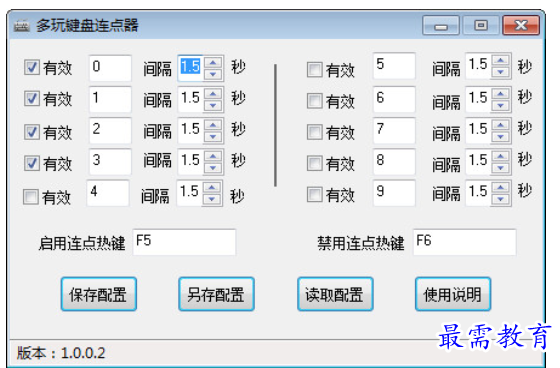Increase interval for key 2 with up arrow
Screen dimensions: 560x368
pyautogui.click(x=213, y=125)
